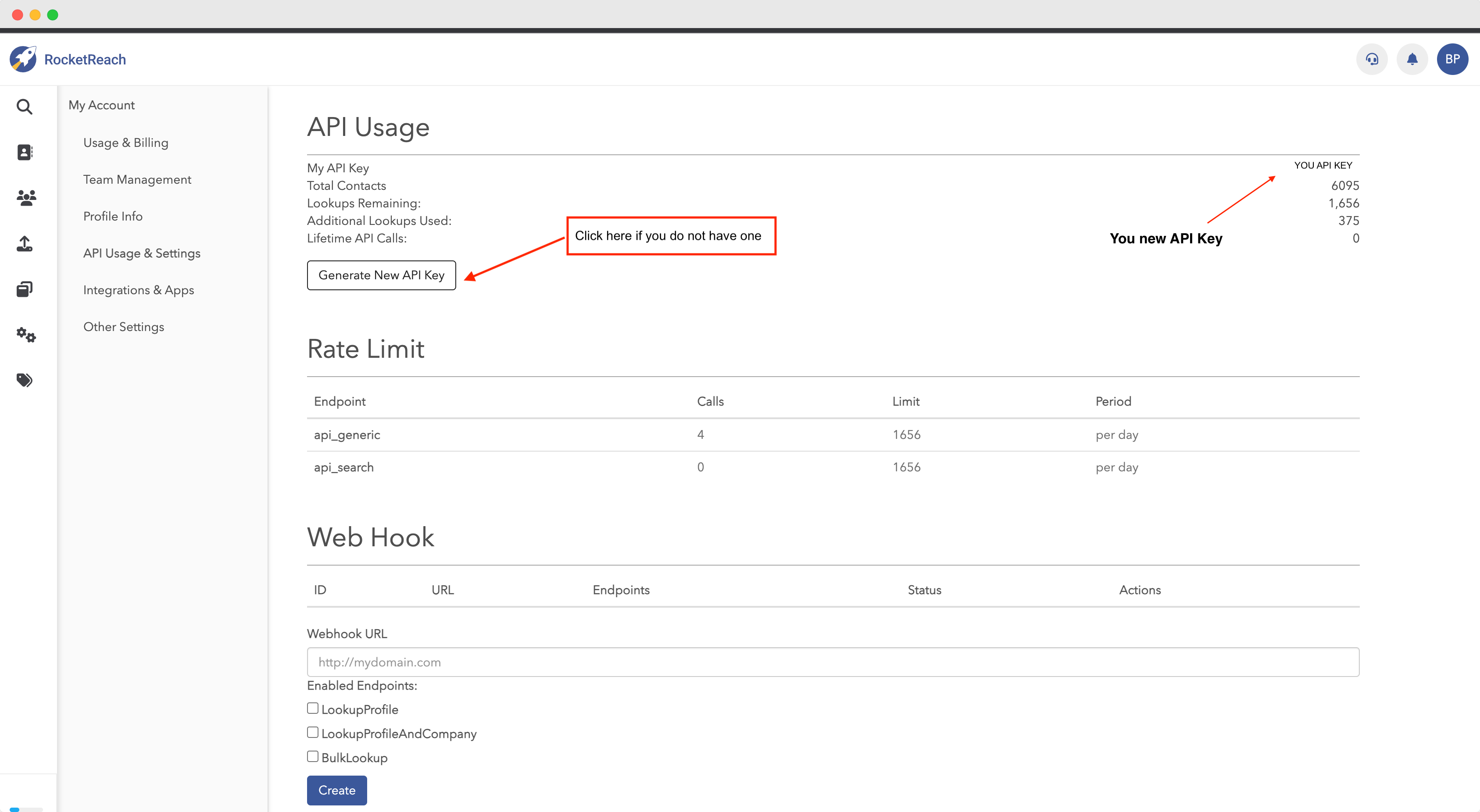Focus the Webhook URL input field
Screen dimensions: 1480x812
tap(833, 662)
